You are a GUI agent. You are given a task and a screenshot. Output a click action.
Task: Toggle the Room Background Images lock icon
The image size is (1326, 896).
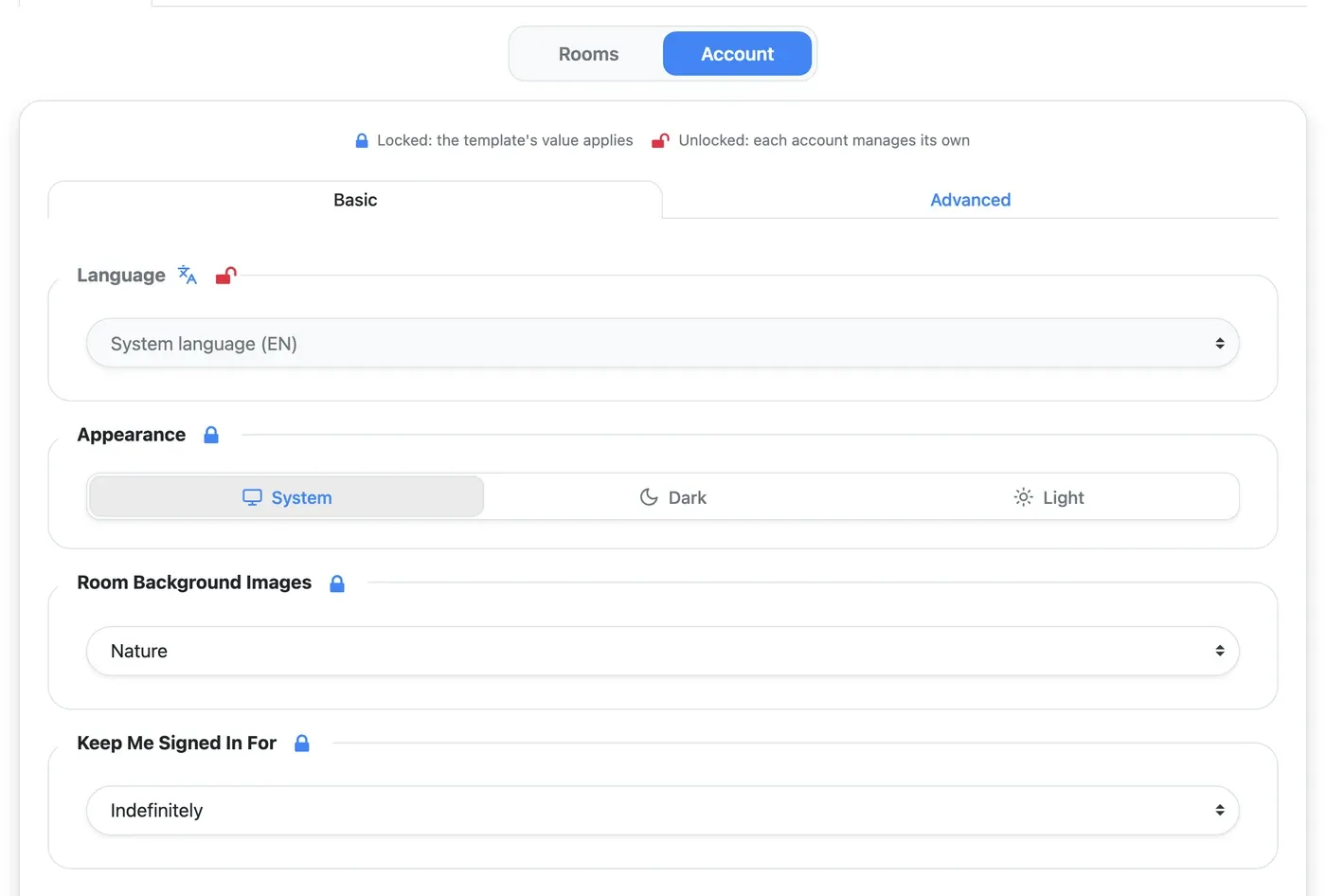337,583
